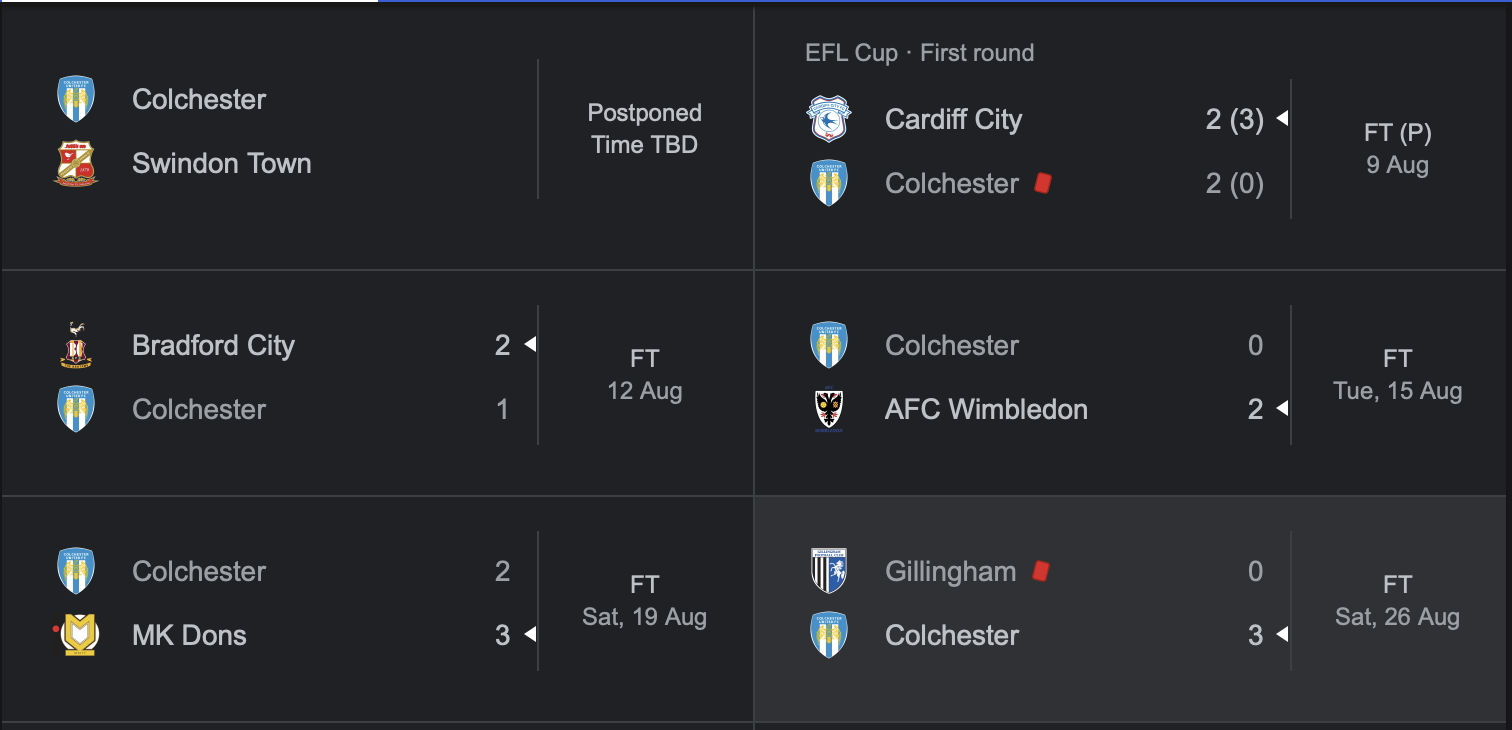Click Colchester crest in the postponed match
Image resolution: width=1512 pixels, height=730 pixels.
click(x=76, y=100)
